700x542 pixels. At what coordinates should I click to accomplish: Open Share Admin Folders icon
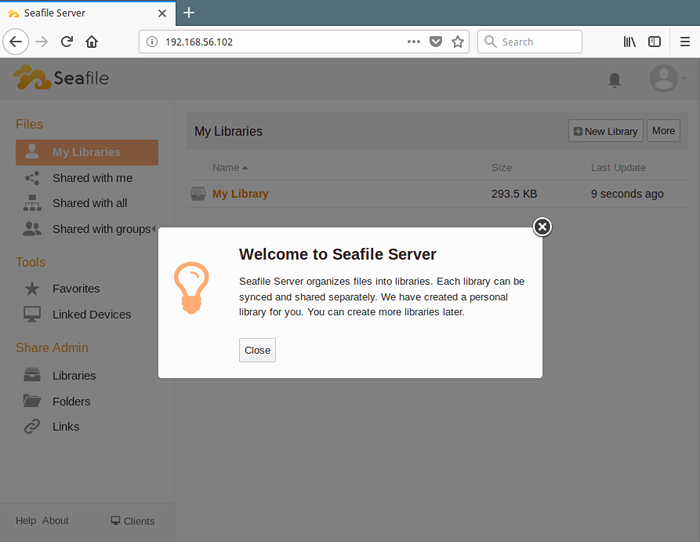pos(32,401)
